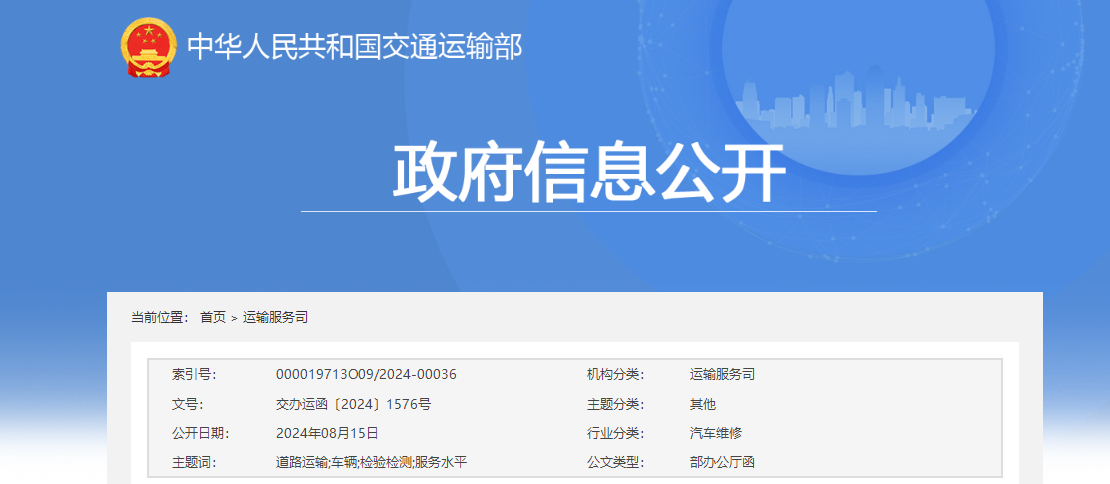
Task: Open the 中华人民共和国交通运输部 site title
Action: pos(354,47)
